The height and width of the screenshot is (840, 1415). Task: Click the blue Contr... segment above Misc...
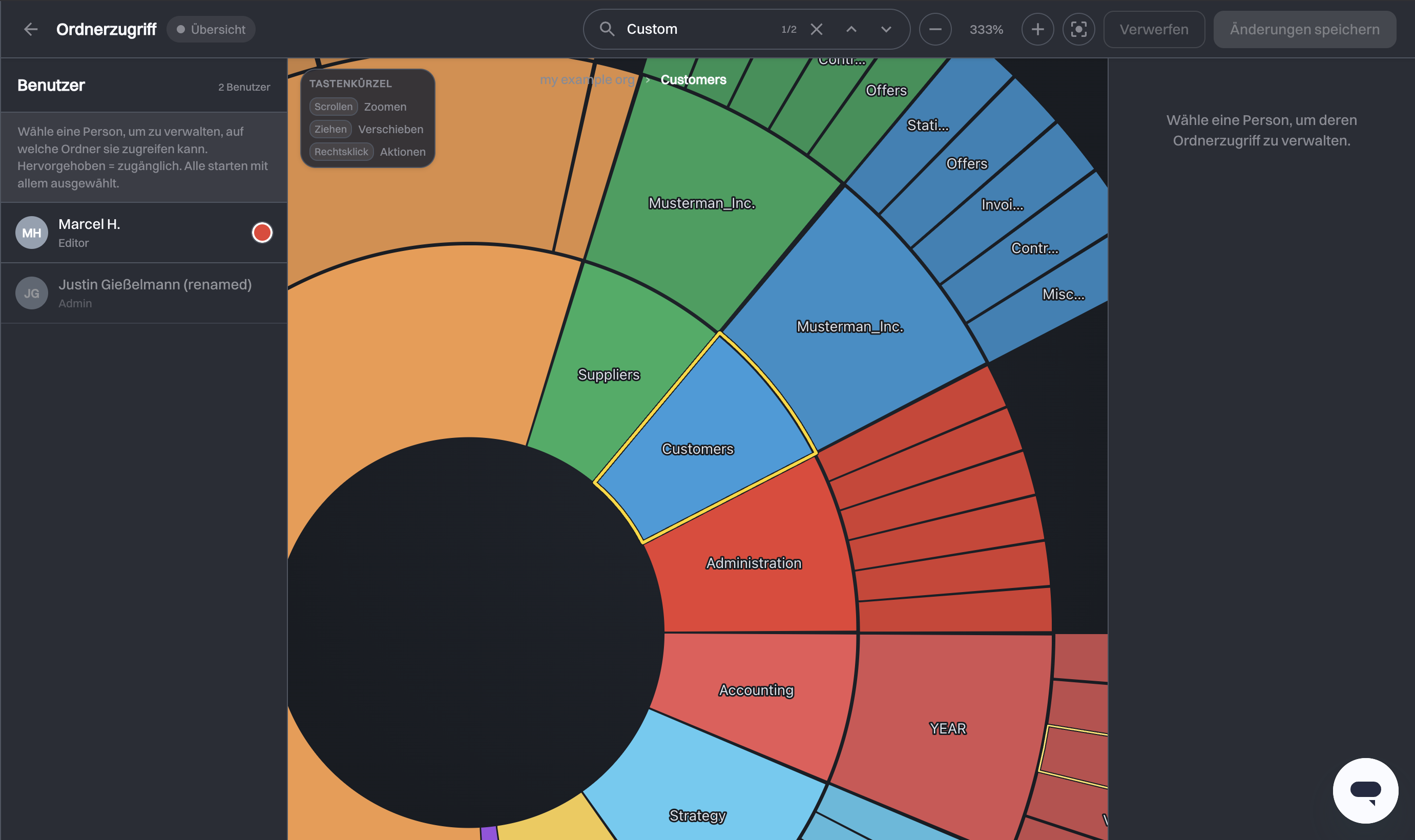tap(1035, 248)
